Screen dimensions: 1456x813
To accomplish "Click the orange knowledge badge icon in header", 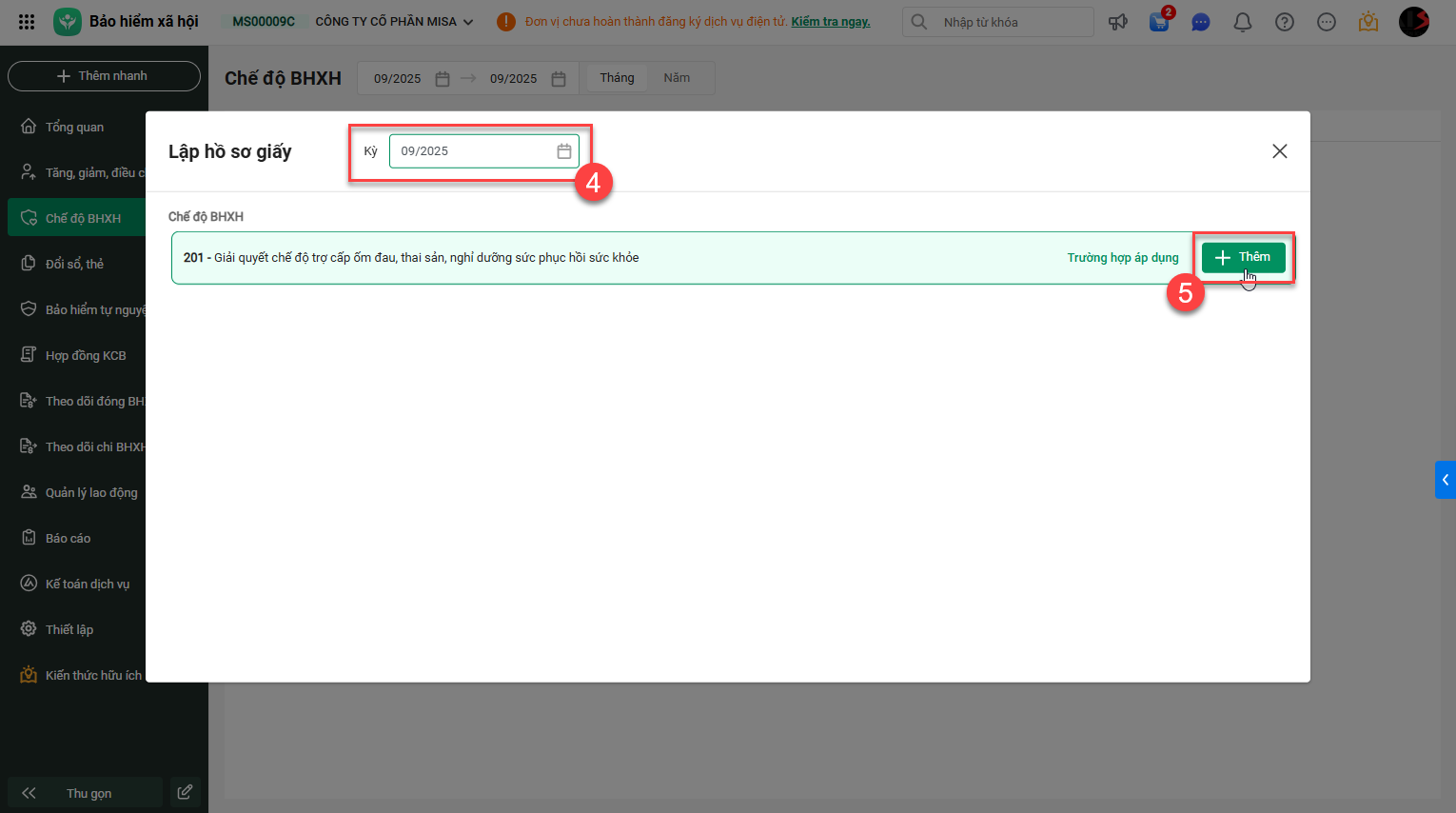I will click(x=1368, y=21).
